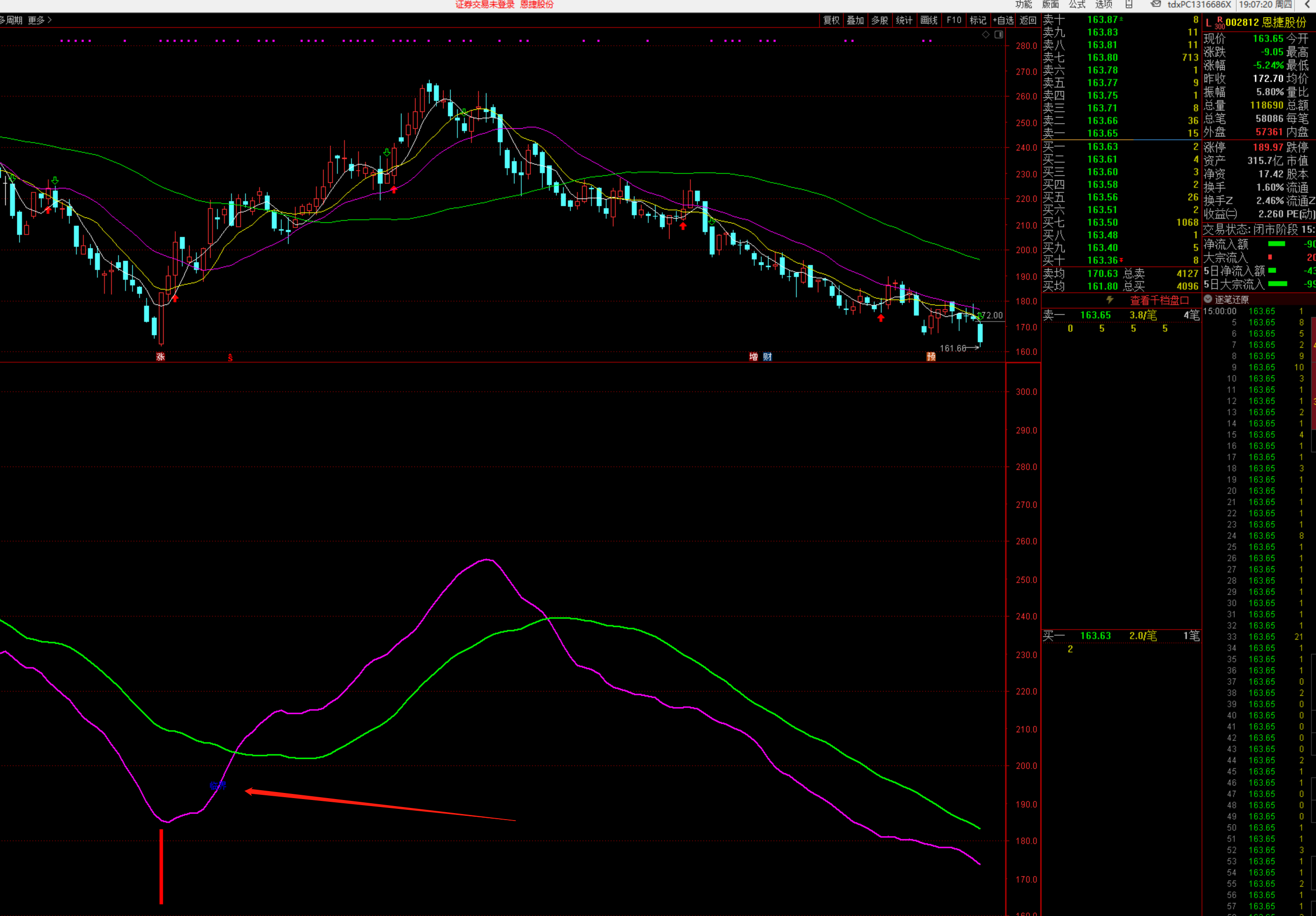This screenshot has width=1316, height=916.
Task: Click the 资产 315.7亿 value
Action: pyautogui.click(x=1265, y=160)
